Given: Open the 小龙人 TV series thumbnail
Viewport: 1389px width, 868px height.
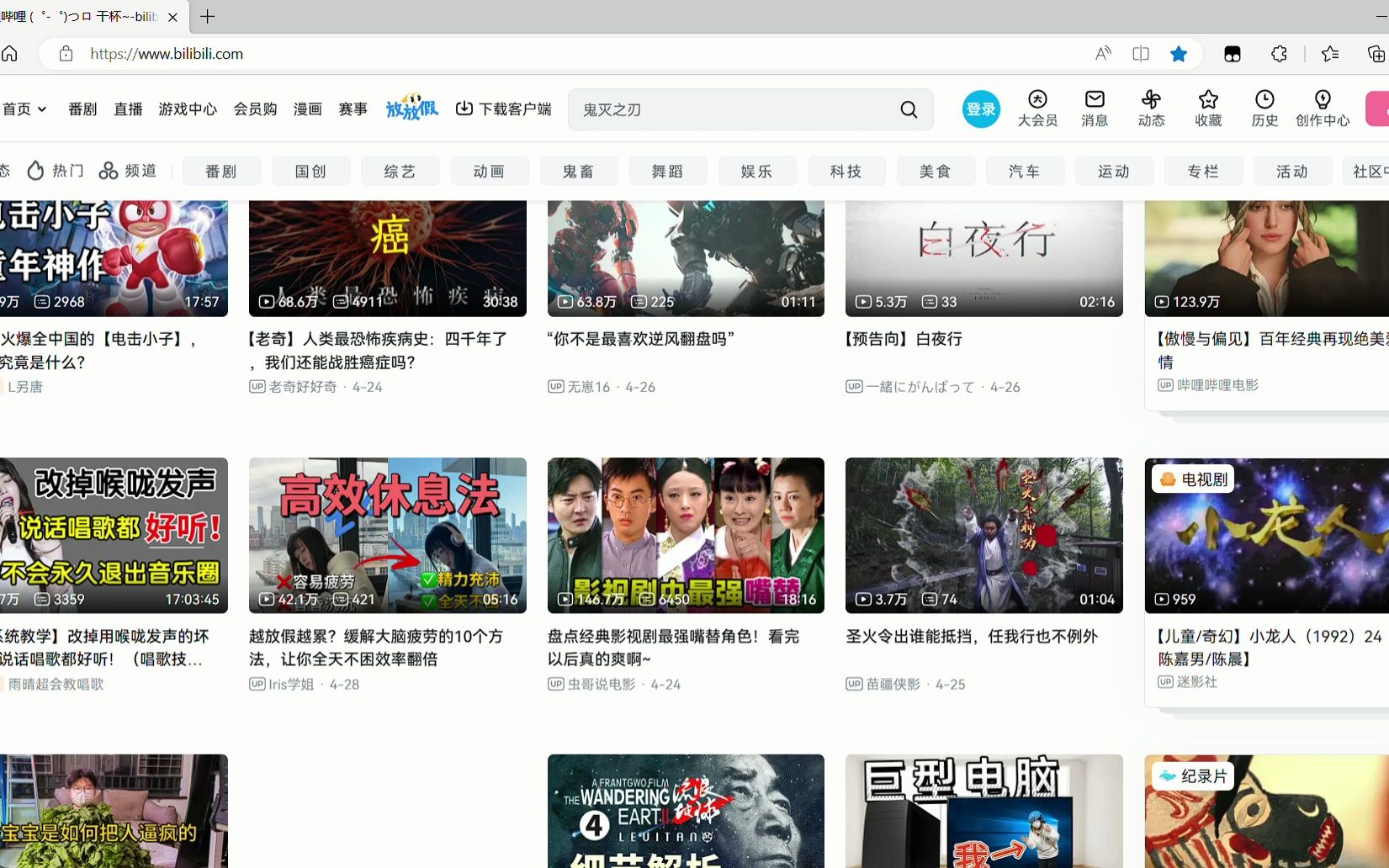Looking at the screenshot, I should [1267, 535].
